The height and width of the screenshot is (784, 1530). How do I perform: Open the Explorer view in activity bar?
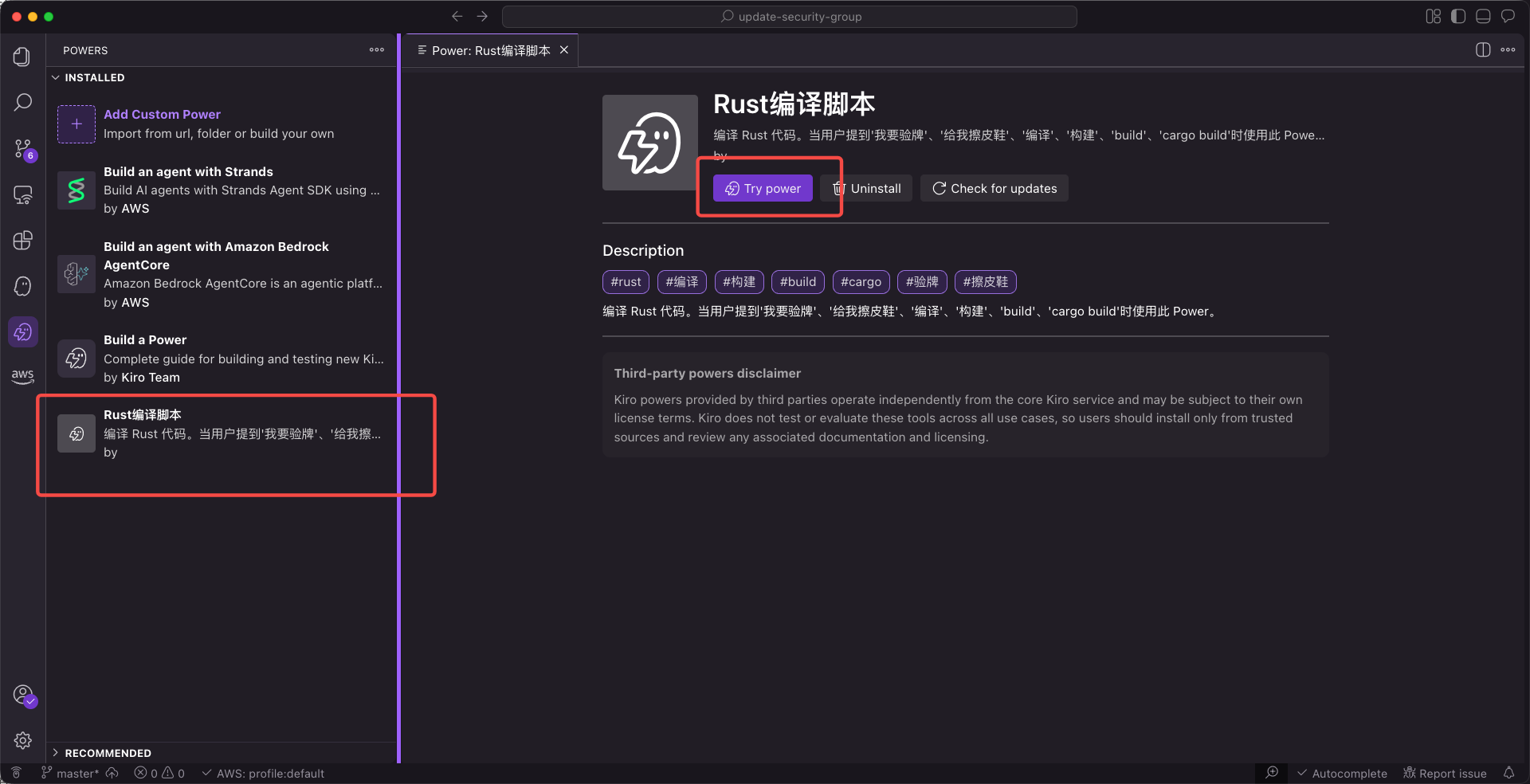(x=22, y=57)
